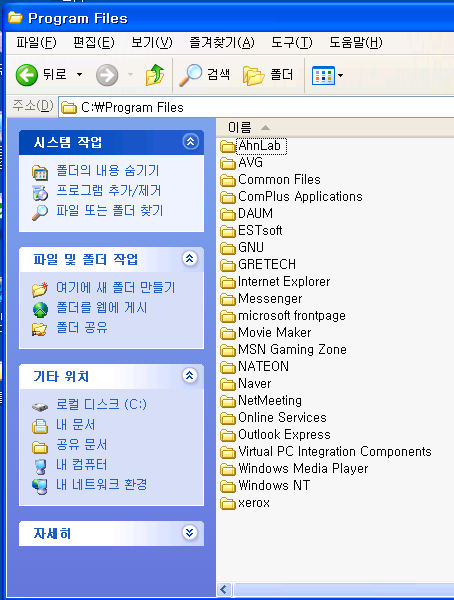Select the NetMeeting folder name
The height and width of the screenshot is (600, 454).
(270, 401)
